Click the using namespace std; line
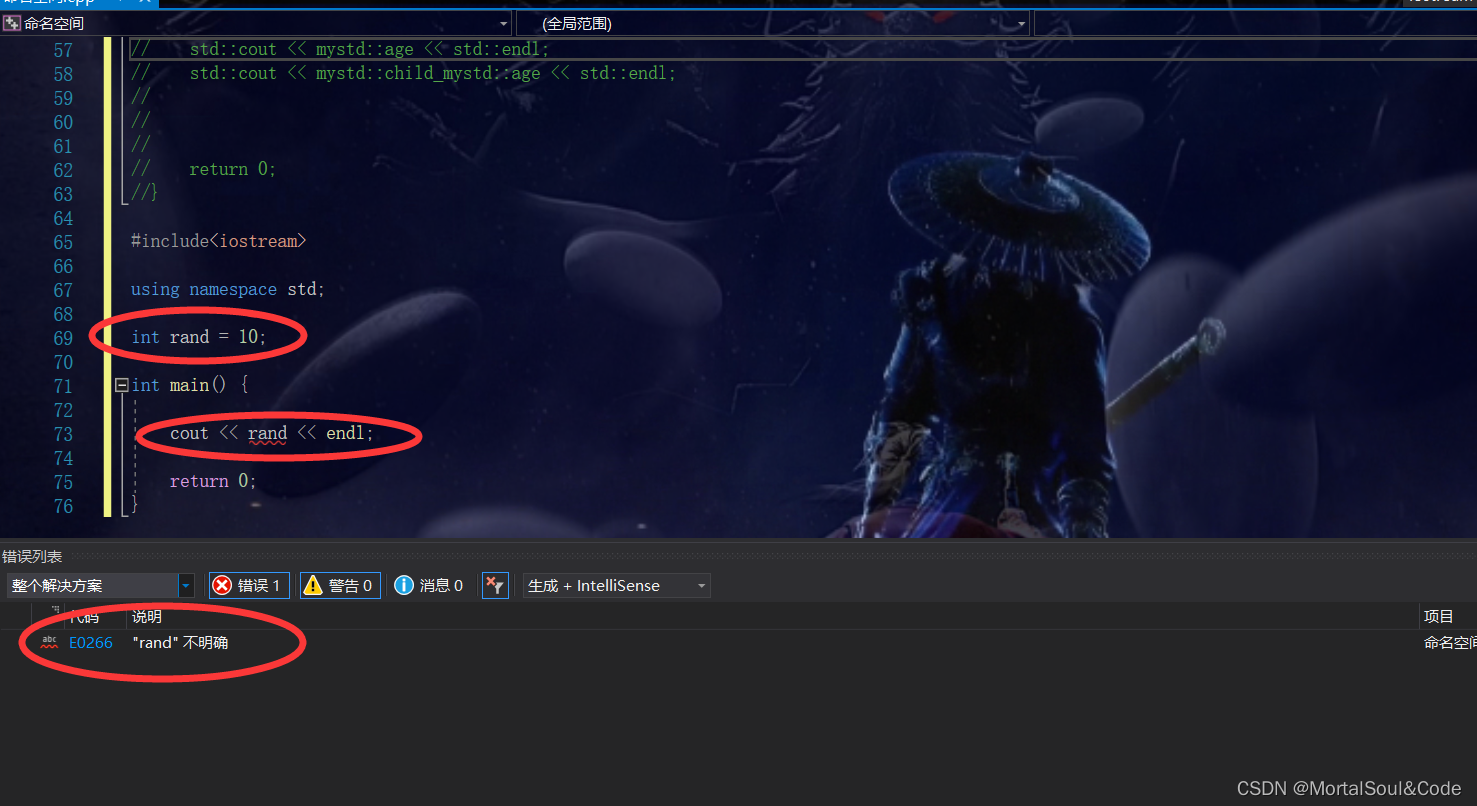This screenshot has height=806, width=1477. pos(228,289)
